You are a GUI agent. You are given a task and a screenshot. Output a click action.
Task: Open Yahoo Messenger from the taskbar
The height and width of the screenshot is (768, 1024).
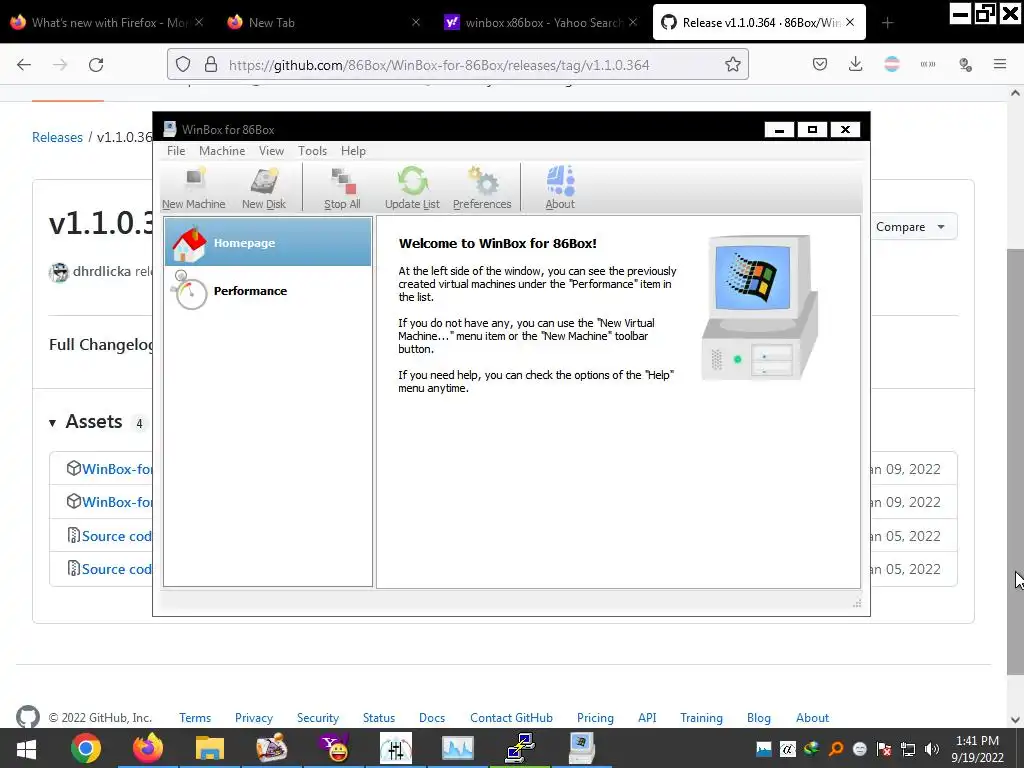334,748
